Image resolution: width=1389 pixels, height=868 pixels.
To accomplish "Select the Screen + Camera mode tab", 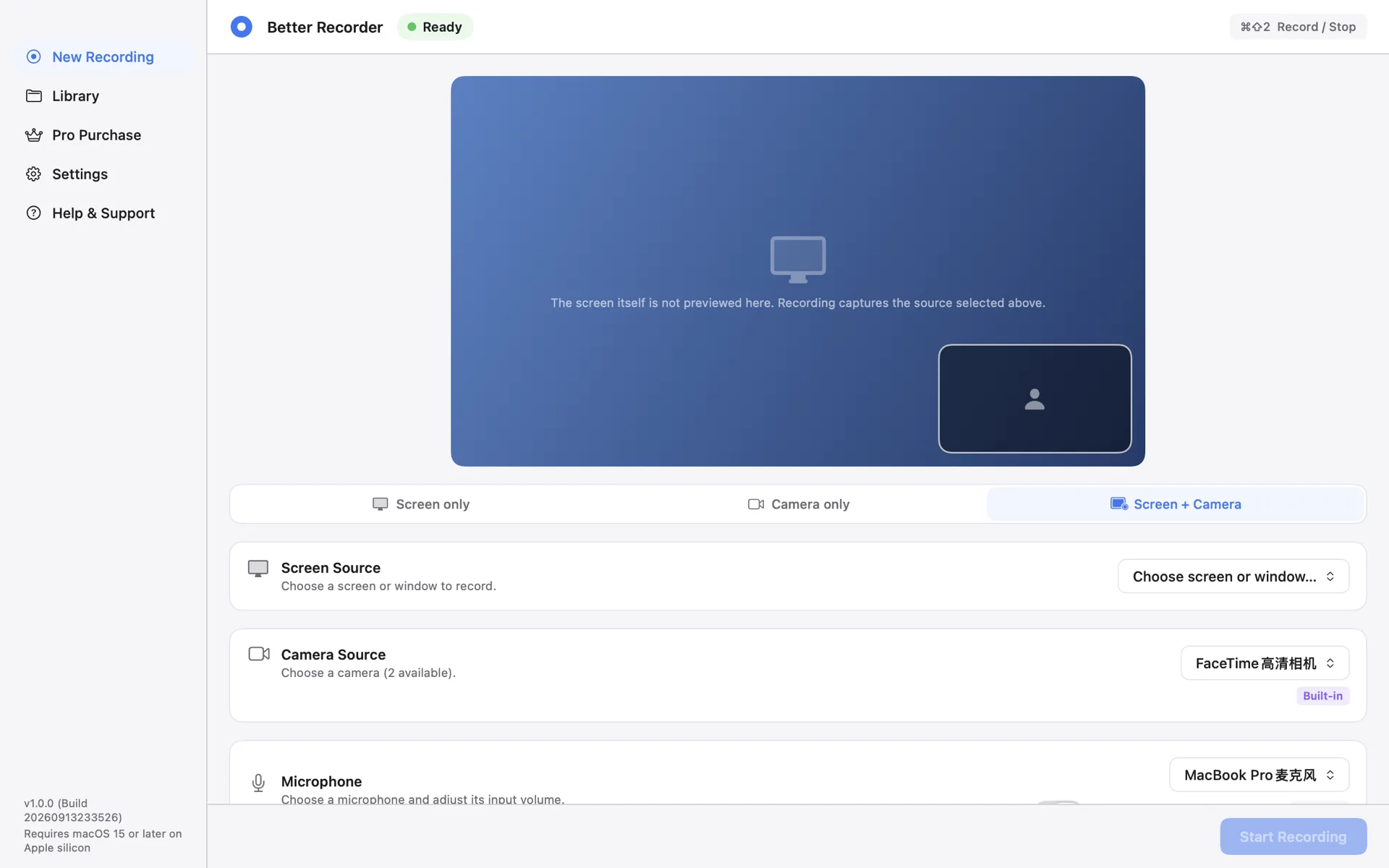I will [x=1176, y=504].
